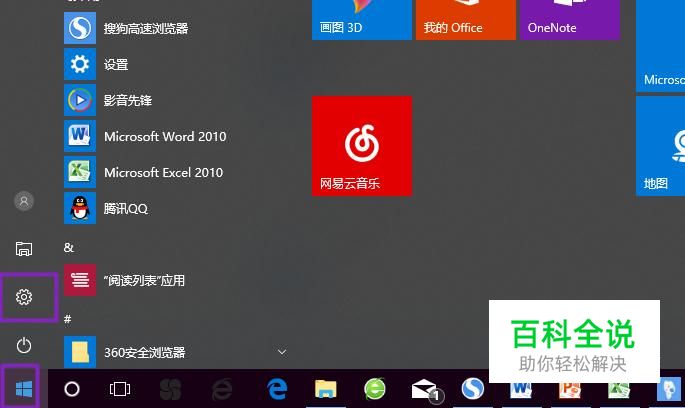Launch 影音先锋 media player

pyautogui.click(x=175, y=100)
